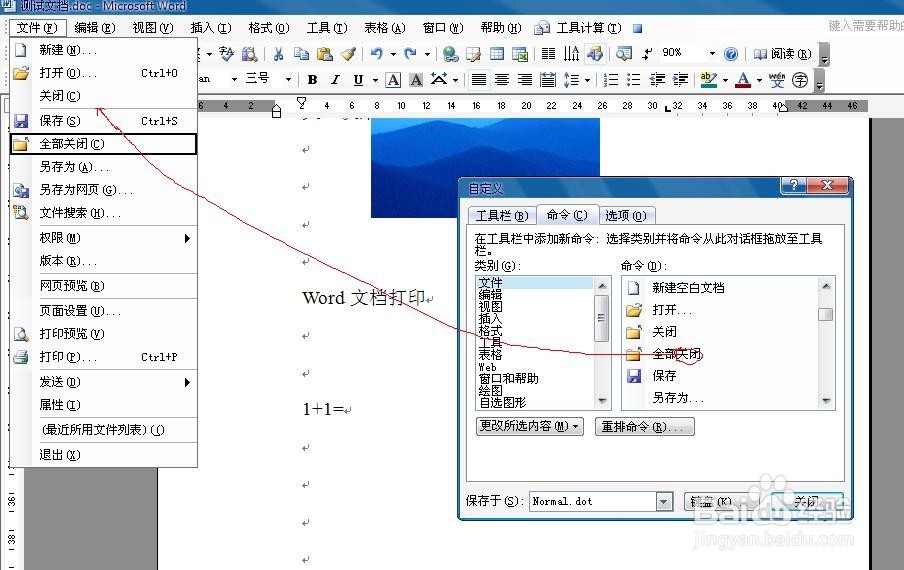Click the bulleted list icon

634,80
